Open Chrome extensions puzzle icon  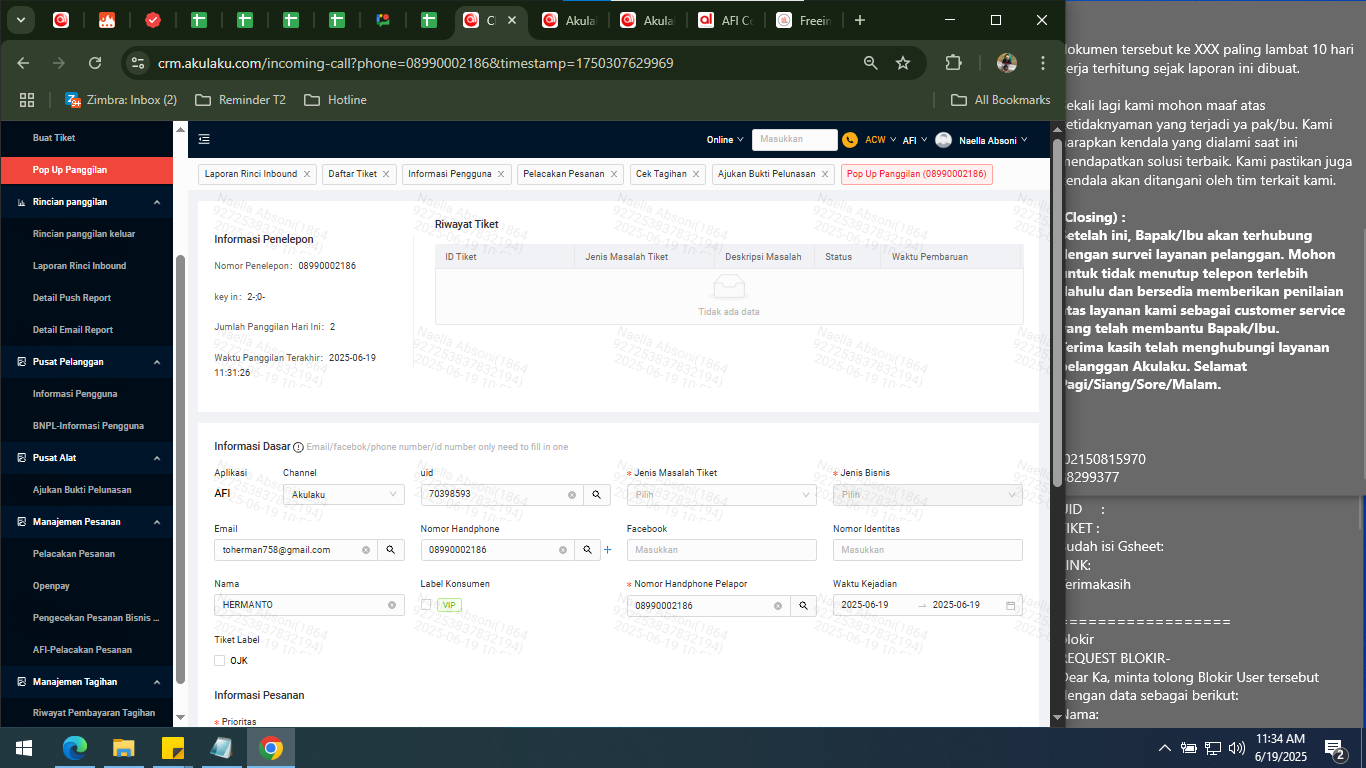coord(953,63)
